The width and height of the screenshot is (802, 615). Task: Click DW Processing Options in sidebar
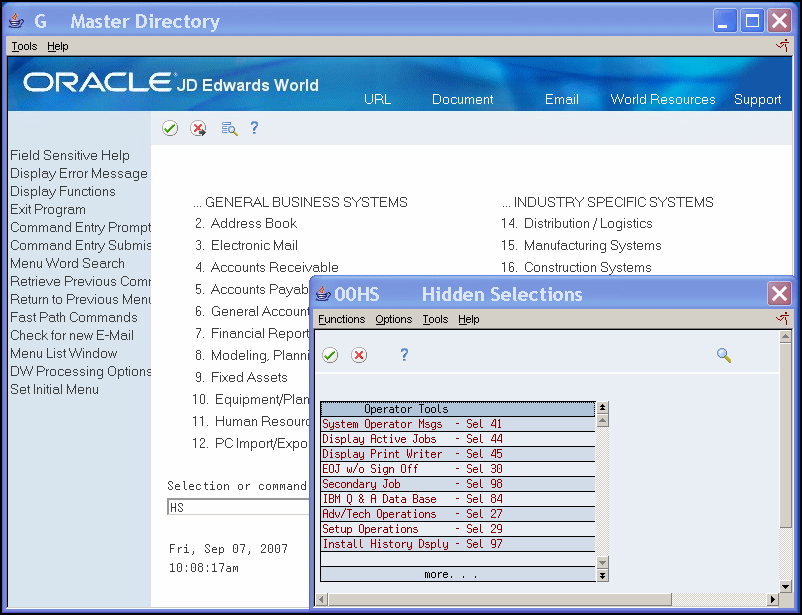(x=80, y=371)
